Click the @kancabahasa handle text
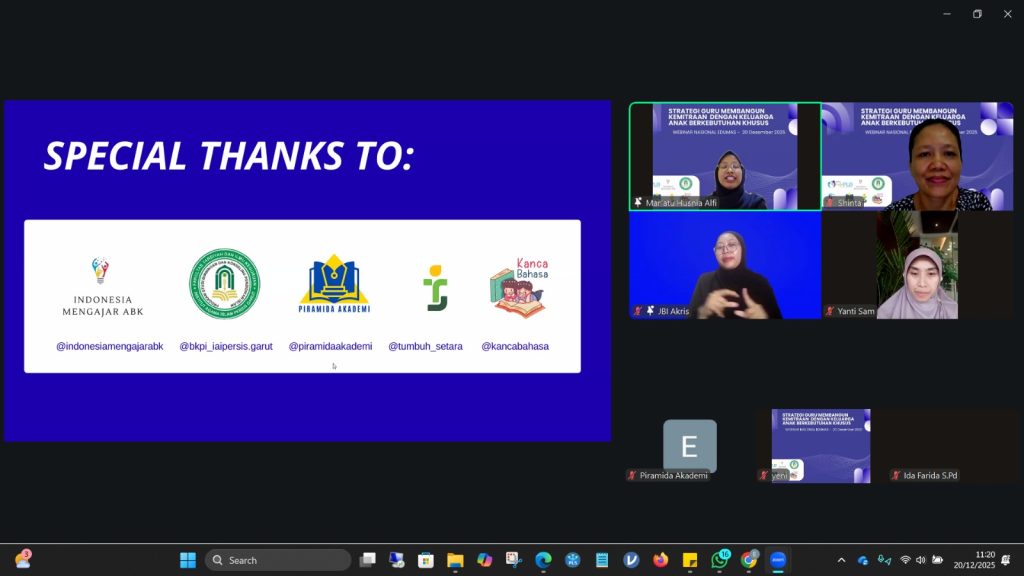 click(x=515, y=346)
